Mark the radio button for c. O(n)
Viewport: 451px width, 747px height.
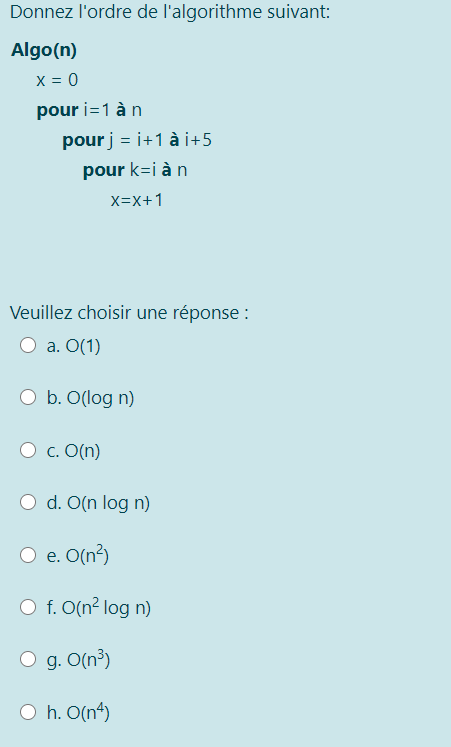click(x=28, y=450)
